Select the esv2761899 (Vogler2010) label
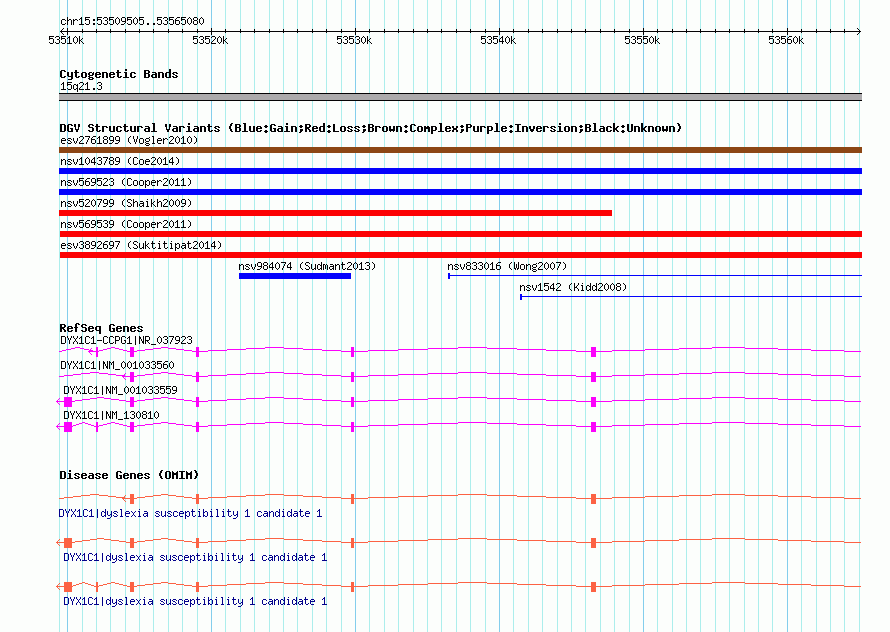890x632 pixels. (129, 140)
